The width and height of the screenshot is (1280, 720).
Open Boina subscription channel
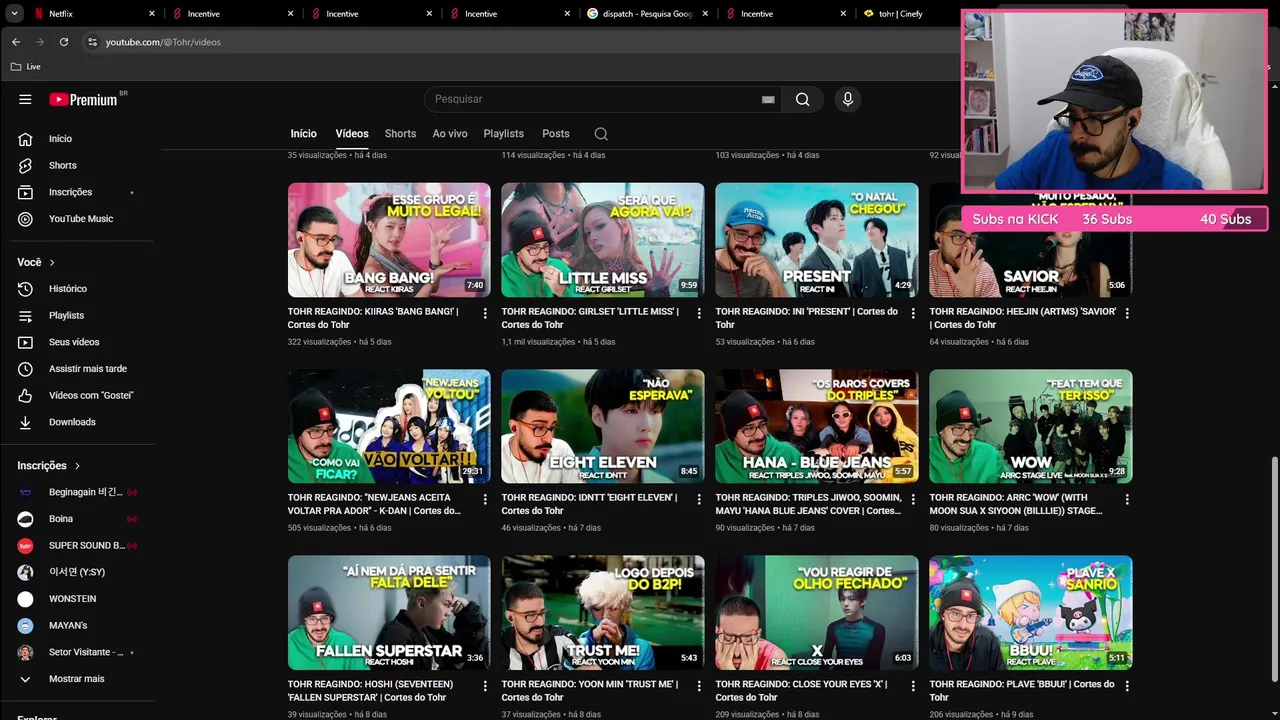77,519
